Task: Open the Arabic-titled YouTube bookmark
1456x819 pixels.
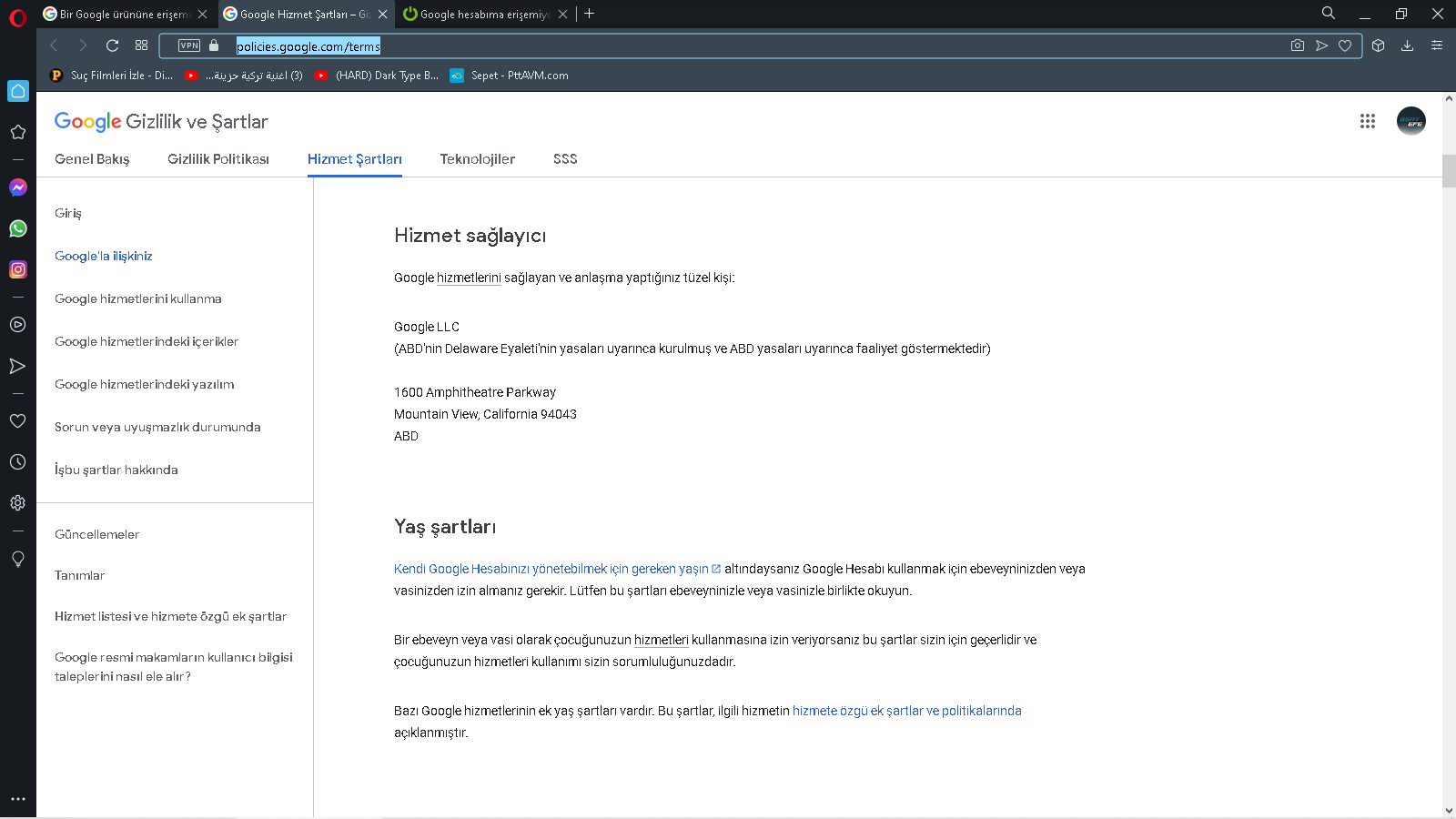Action: point(244,76)
